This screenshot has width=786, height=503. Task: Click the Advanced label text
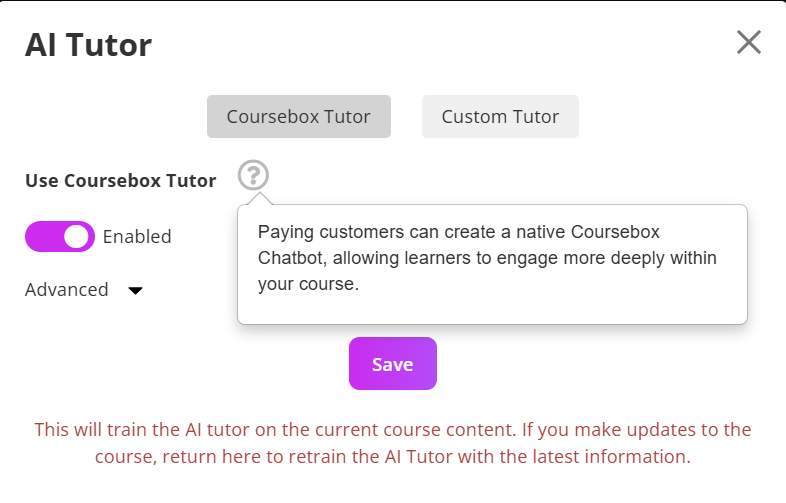coord(67,290)
